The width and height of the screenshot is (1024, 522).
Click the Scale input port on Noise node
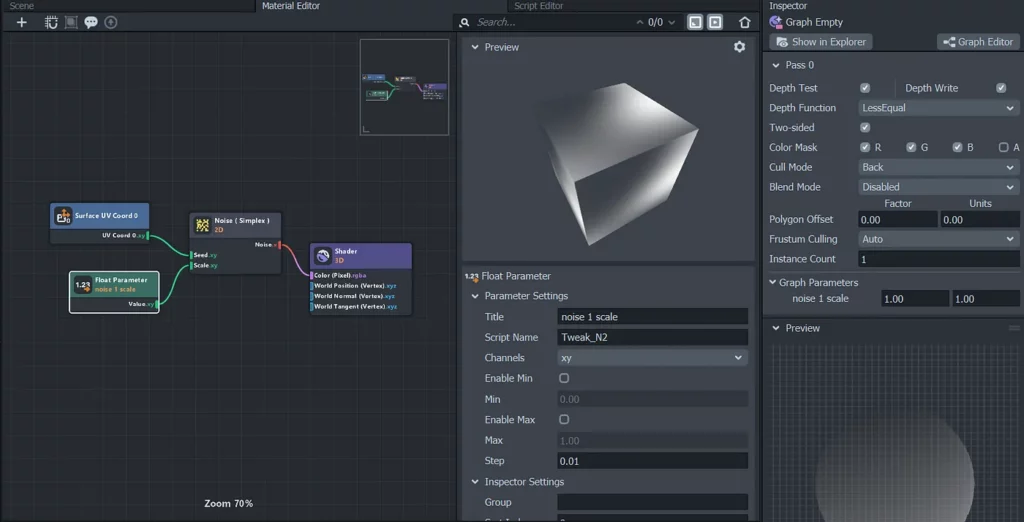[191, 265]
